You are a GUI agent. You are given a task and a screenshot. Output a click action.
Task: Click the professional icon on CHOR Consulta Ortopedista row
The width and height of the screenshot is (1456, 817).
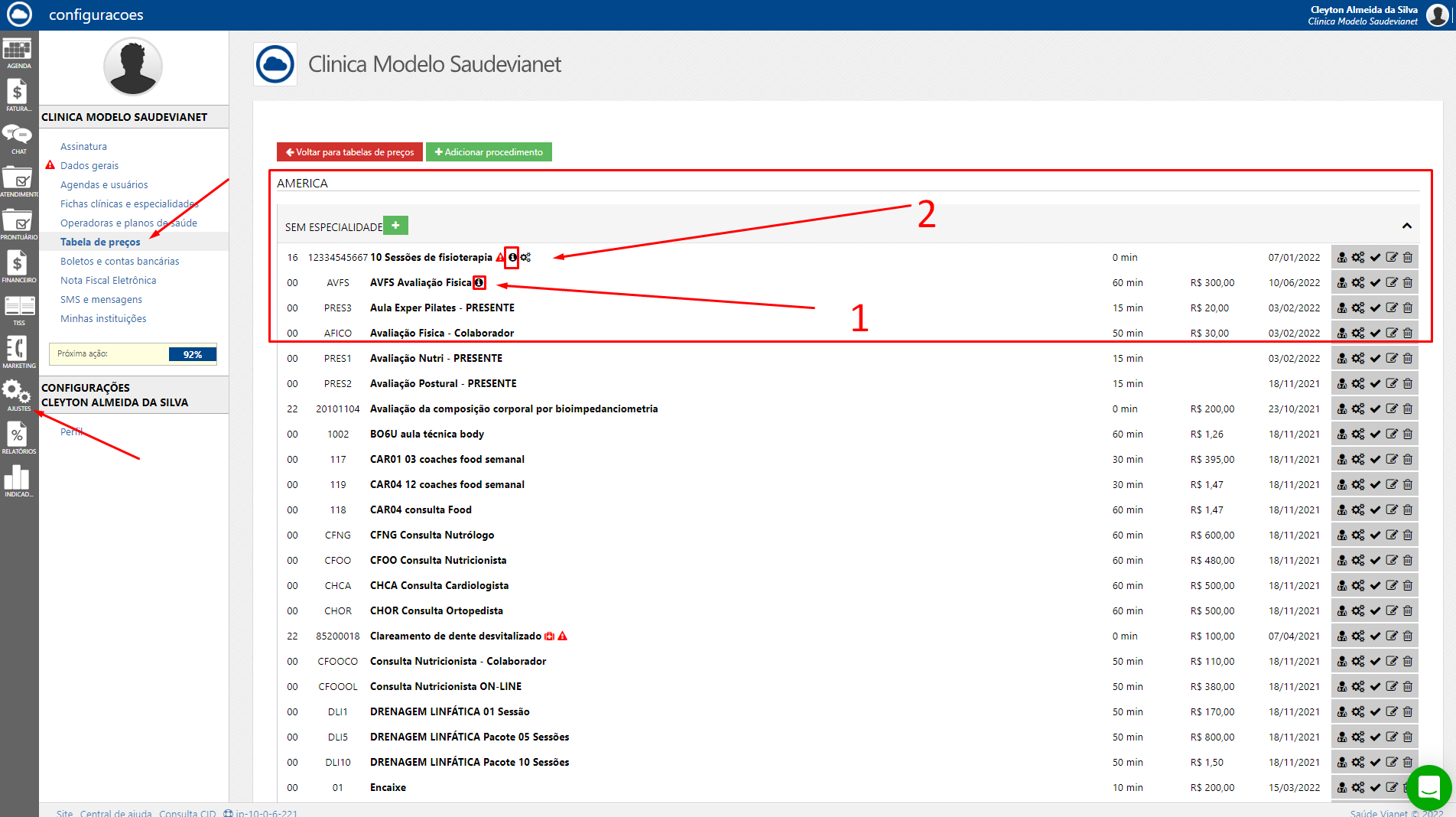tap(1342, 610)
